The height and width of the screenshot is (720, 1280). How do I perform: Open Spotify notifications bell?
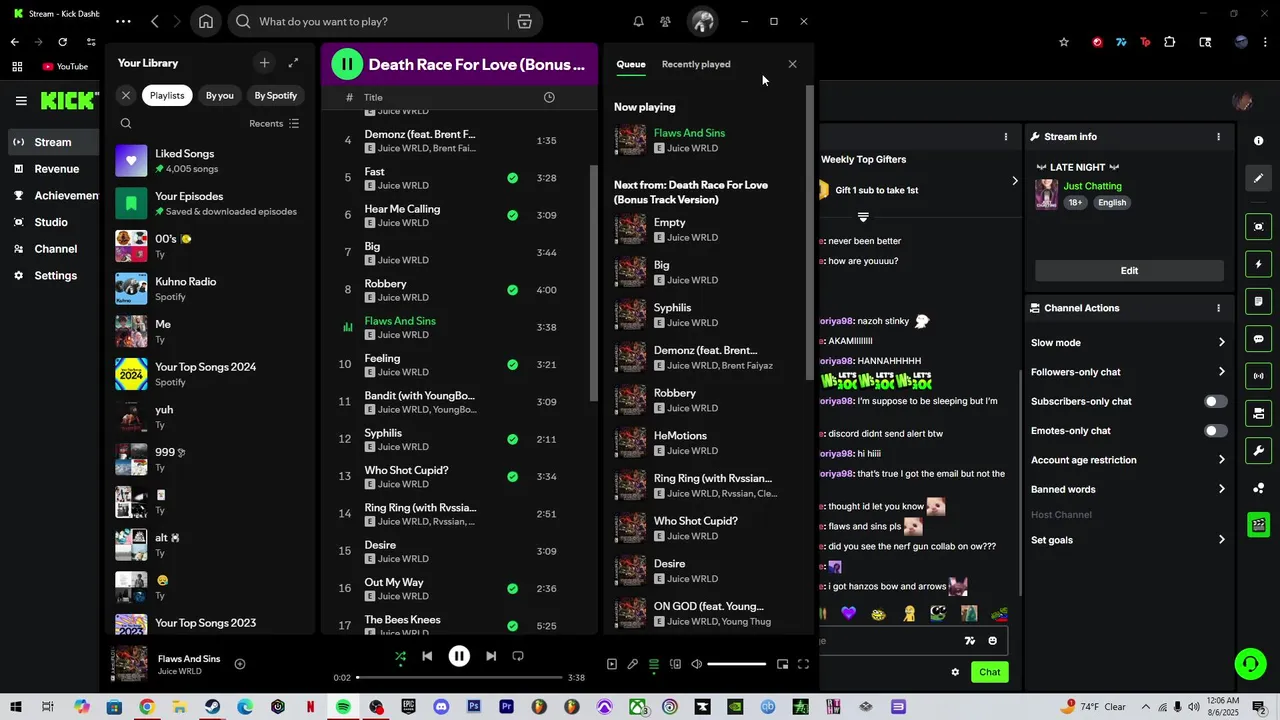click(x=638, y=21)
